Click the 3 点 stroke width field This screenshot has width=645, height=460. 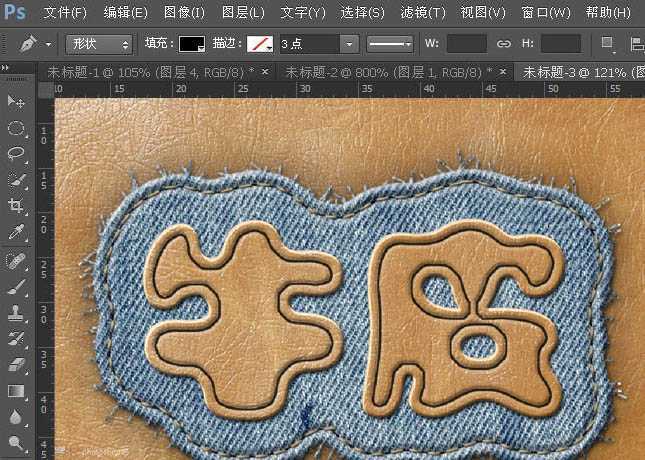click(310, 44)
